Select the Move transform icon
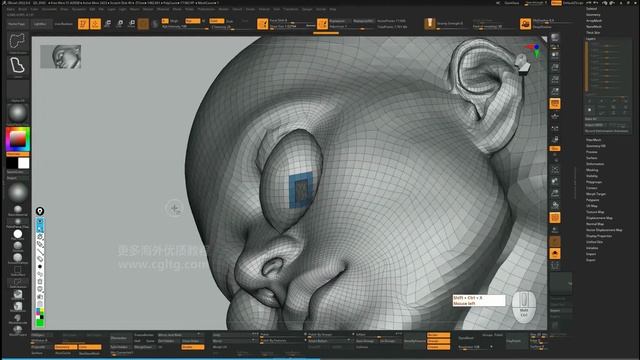This screenshot has width=640, height=360. (108, 24)
